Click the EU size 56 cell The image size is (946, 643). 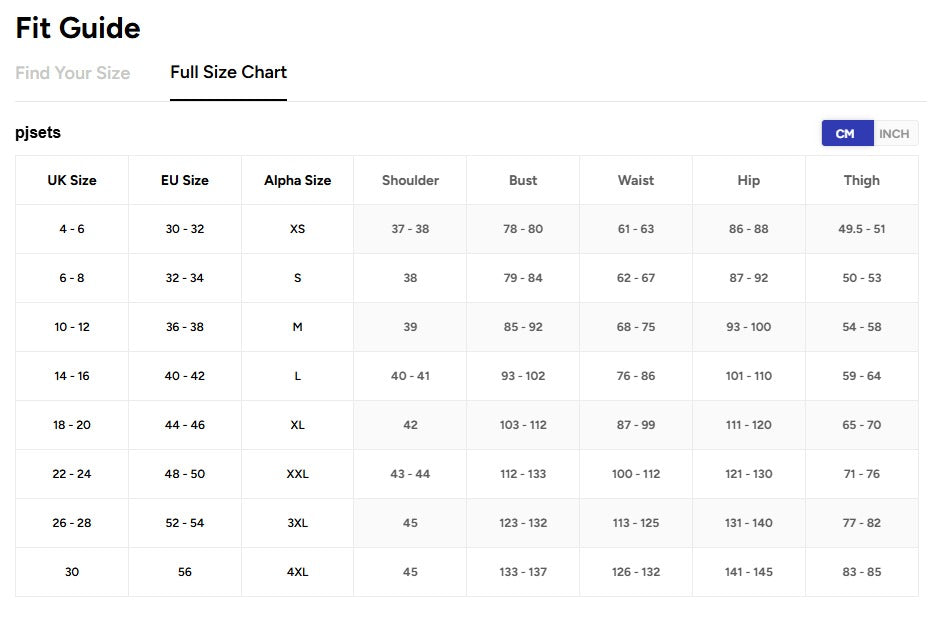point(185,572)
